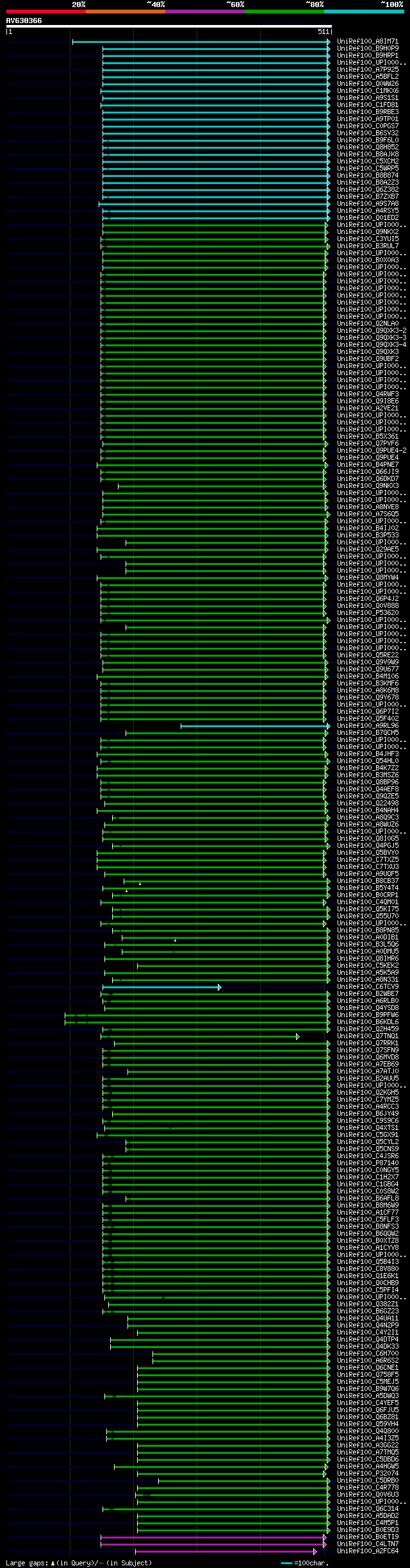Open hit UniRef100_B9HRP1
This screenshot has width=410, height=1568.
(x=368, y=56)
